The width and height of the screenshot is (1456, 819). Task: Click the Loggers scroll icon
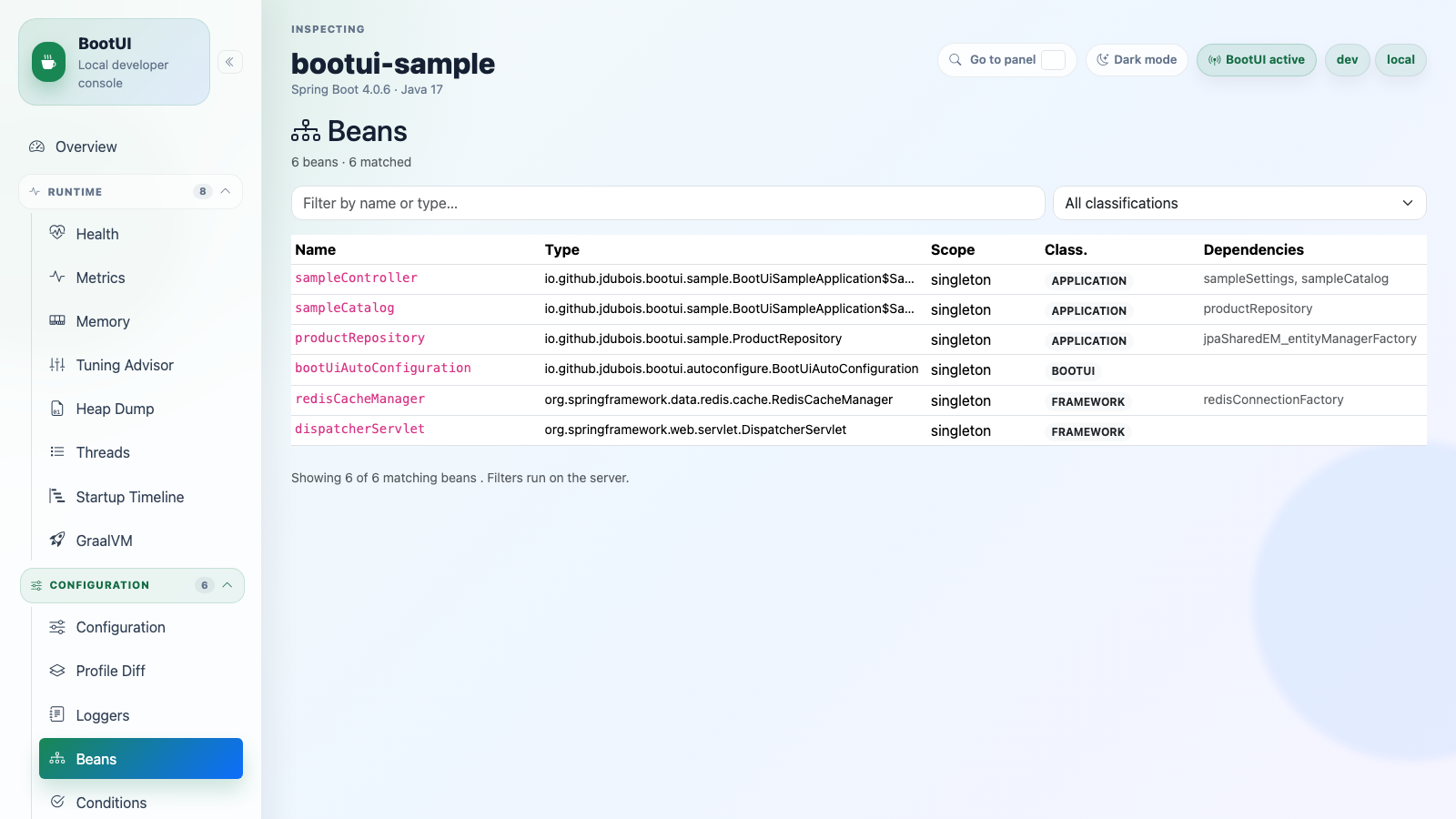(57, 714)
